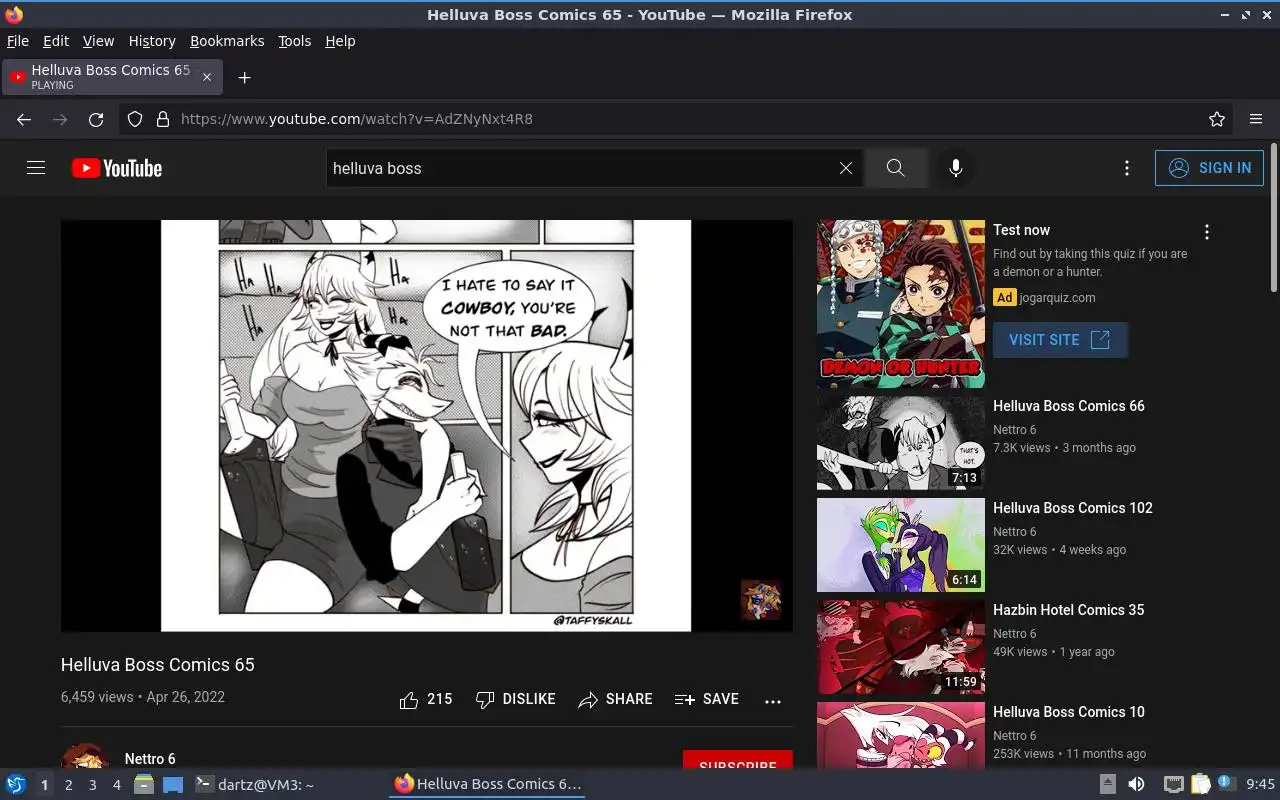Click the Helluva Boss Comics 102 title
This screenshot has height=800, width=1280.
[x=1073, y=508]
